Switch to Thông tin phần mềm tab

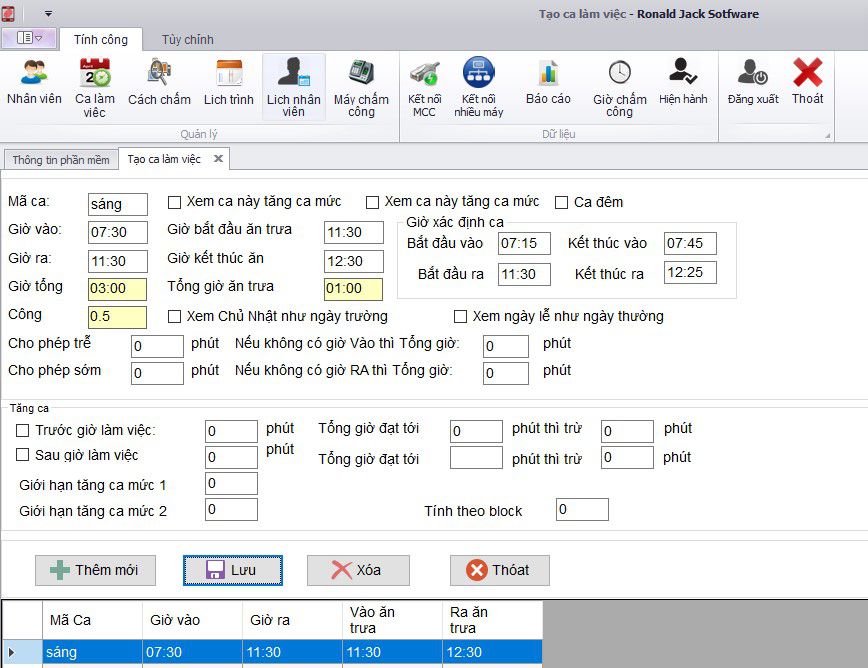click(x=59, y=159)
